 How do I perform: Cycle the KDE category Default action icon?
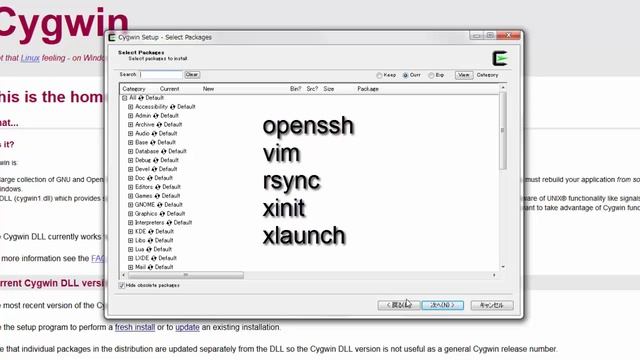coord(151,232)
